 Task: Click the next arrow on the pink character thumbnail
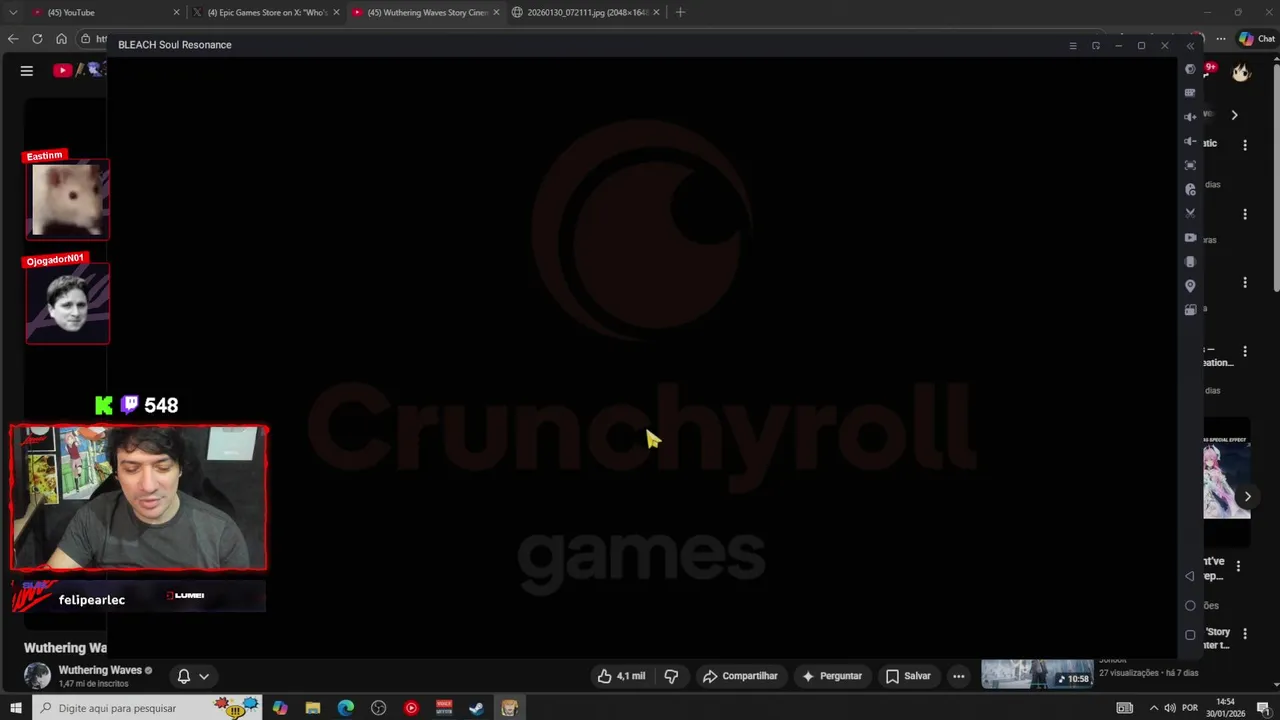[1247, 496]
